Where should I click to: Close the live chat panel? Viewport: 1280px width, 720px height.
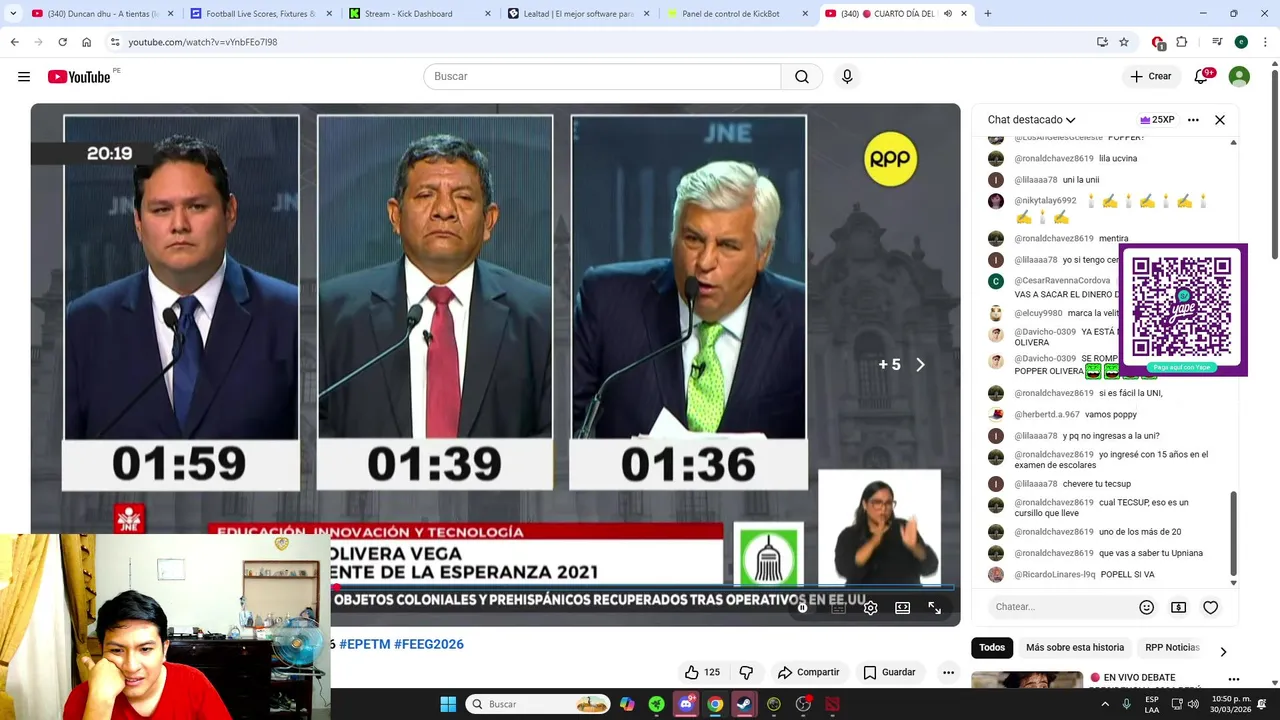pos(1220,120)
